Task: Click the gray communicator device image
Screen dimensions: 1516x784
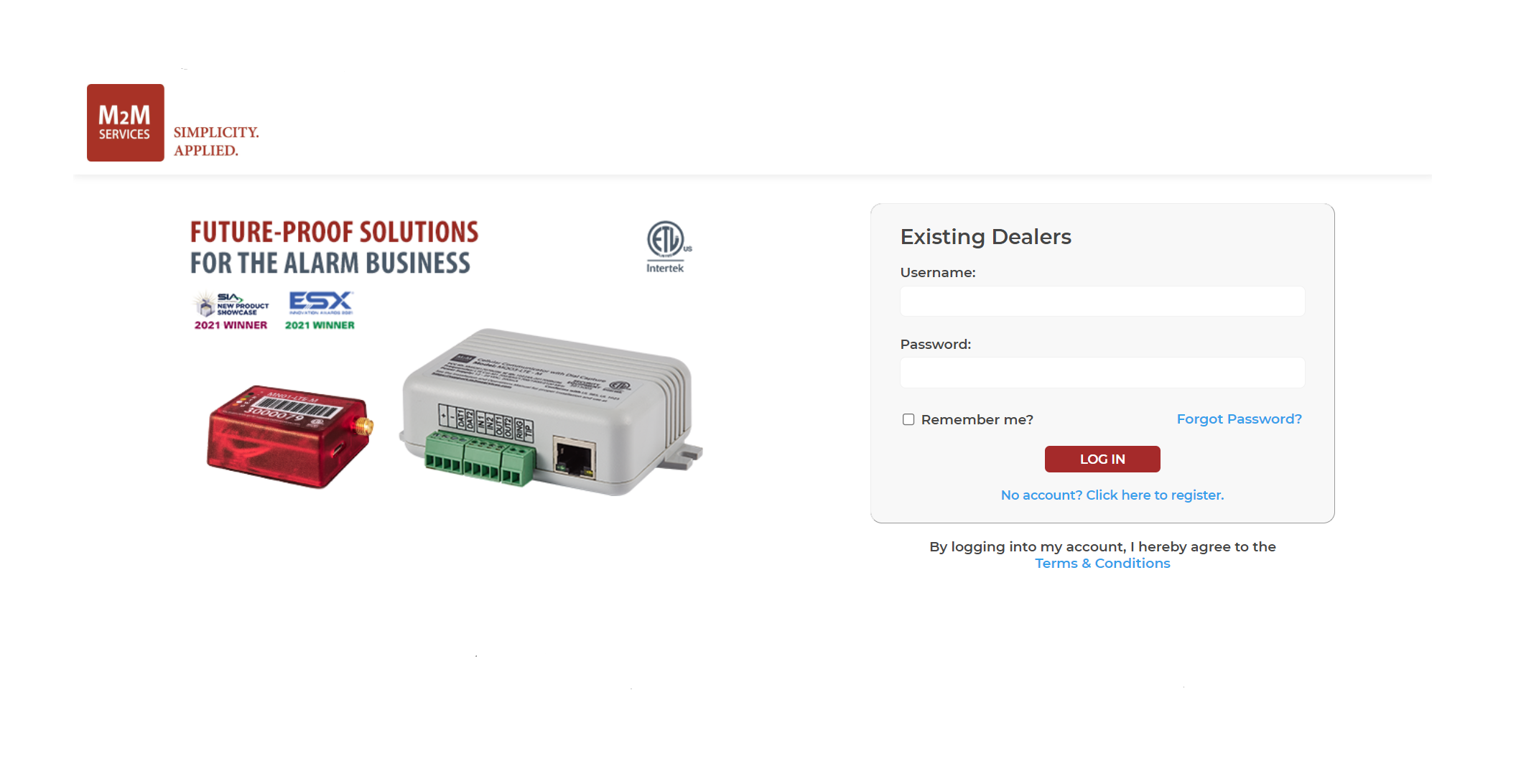Action: coord(552,411)
